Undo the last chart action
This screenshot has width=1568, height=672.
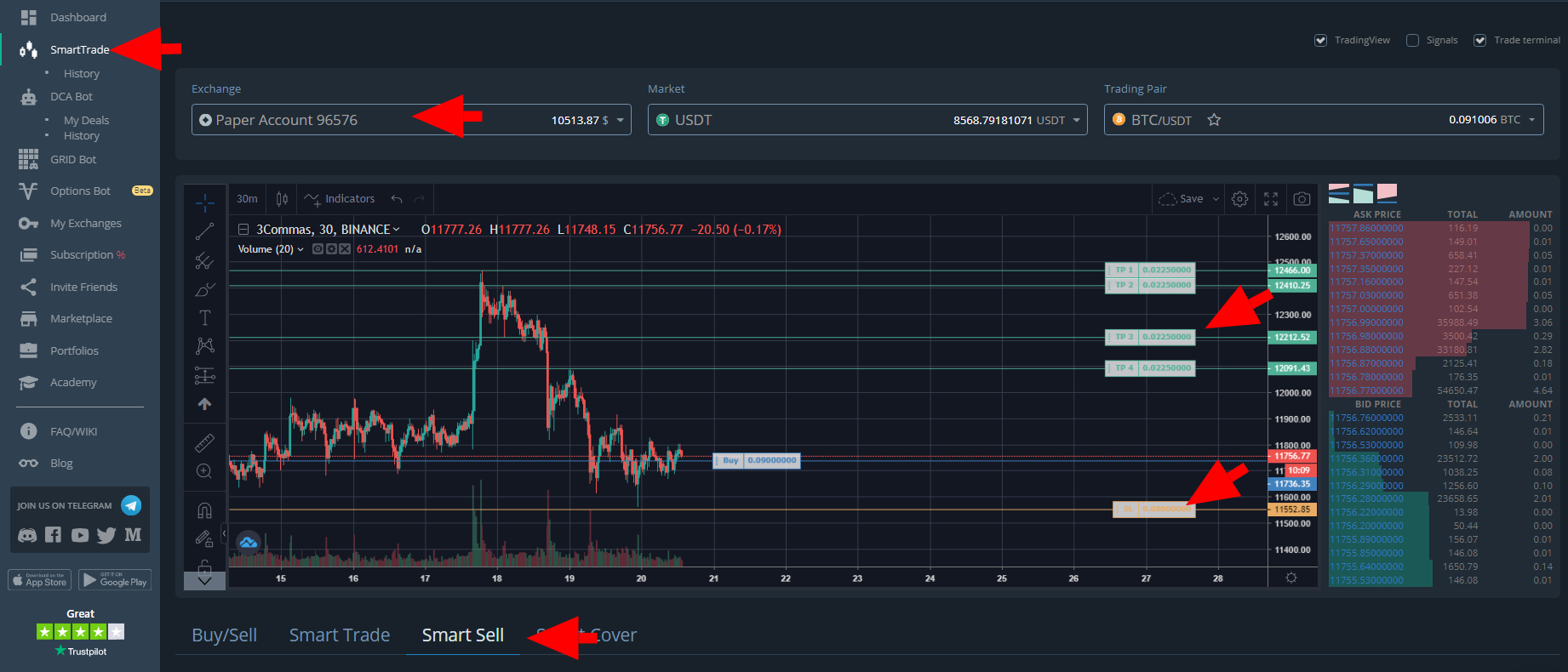397,199
